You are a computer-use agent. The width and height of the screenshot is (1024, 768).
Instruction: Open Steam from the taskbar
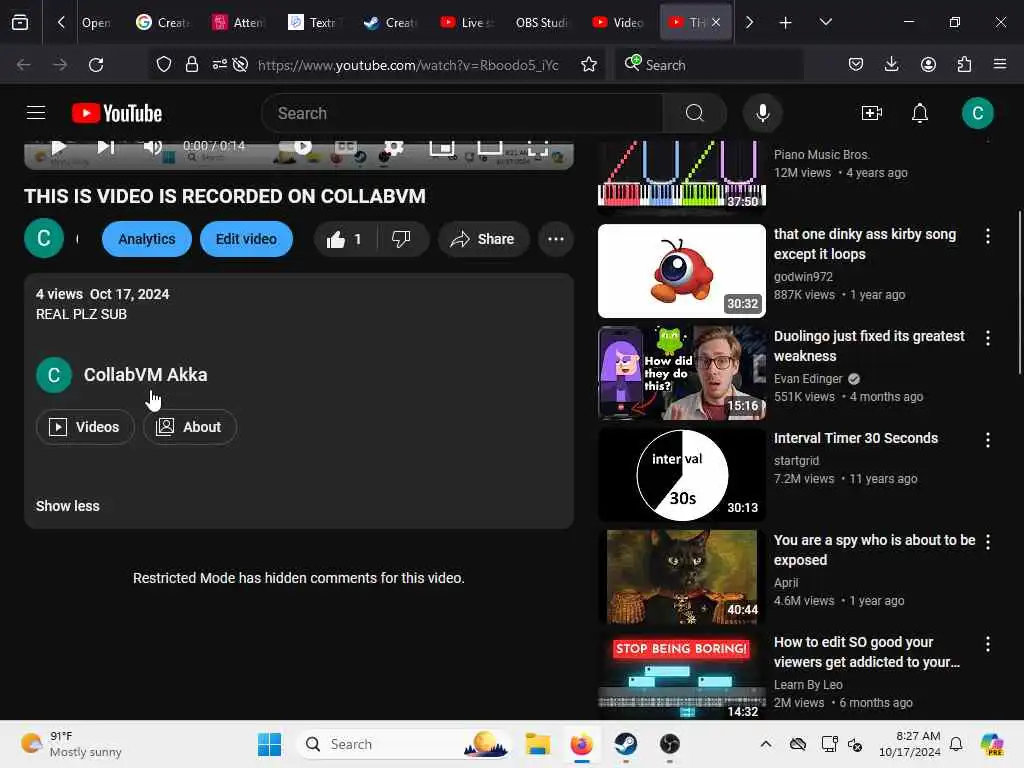(626, 744)
